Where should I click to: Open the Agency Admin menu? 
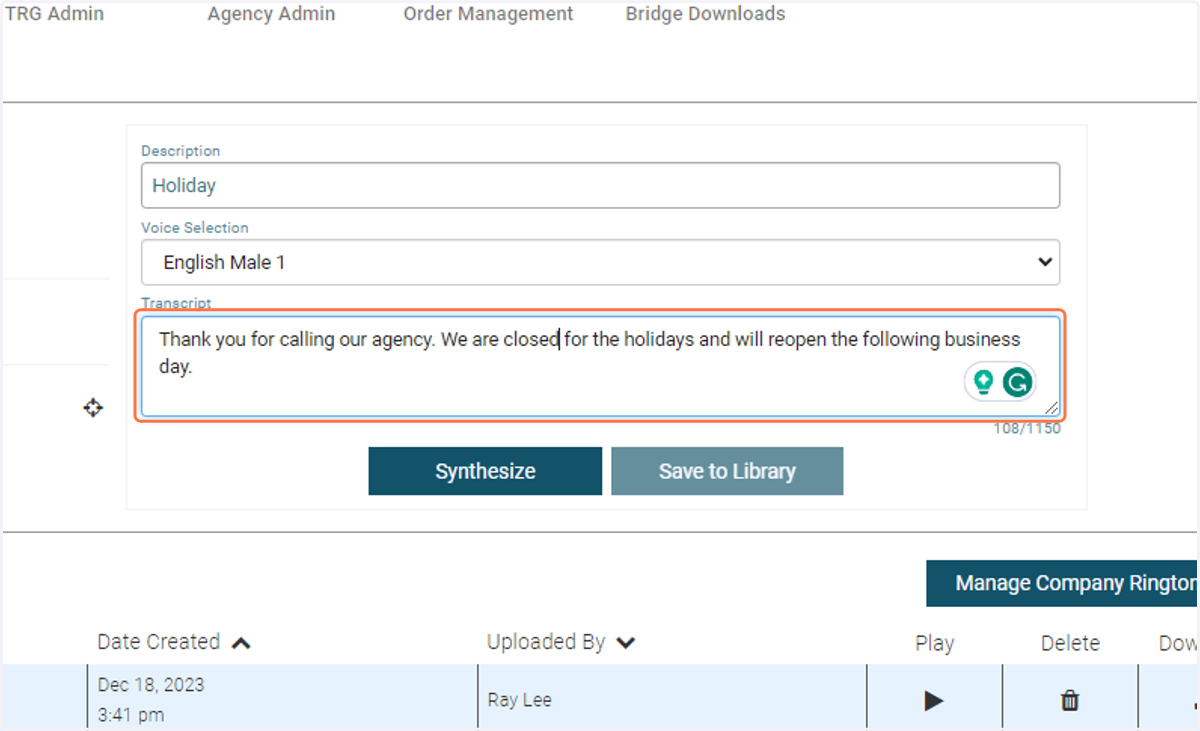271,14
